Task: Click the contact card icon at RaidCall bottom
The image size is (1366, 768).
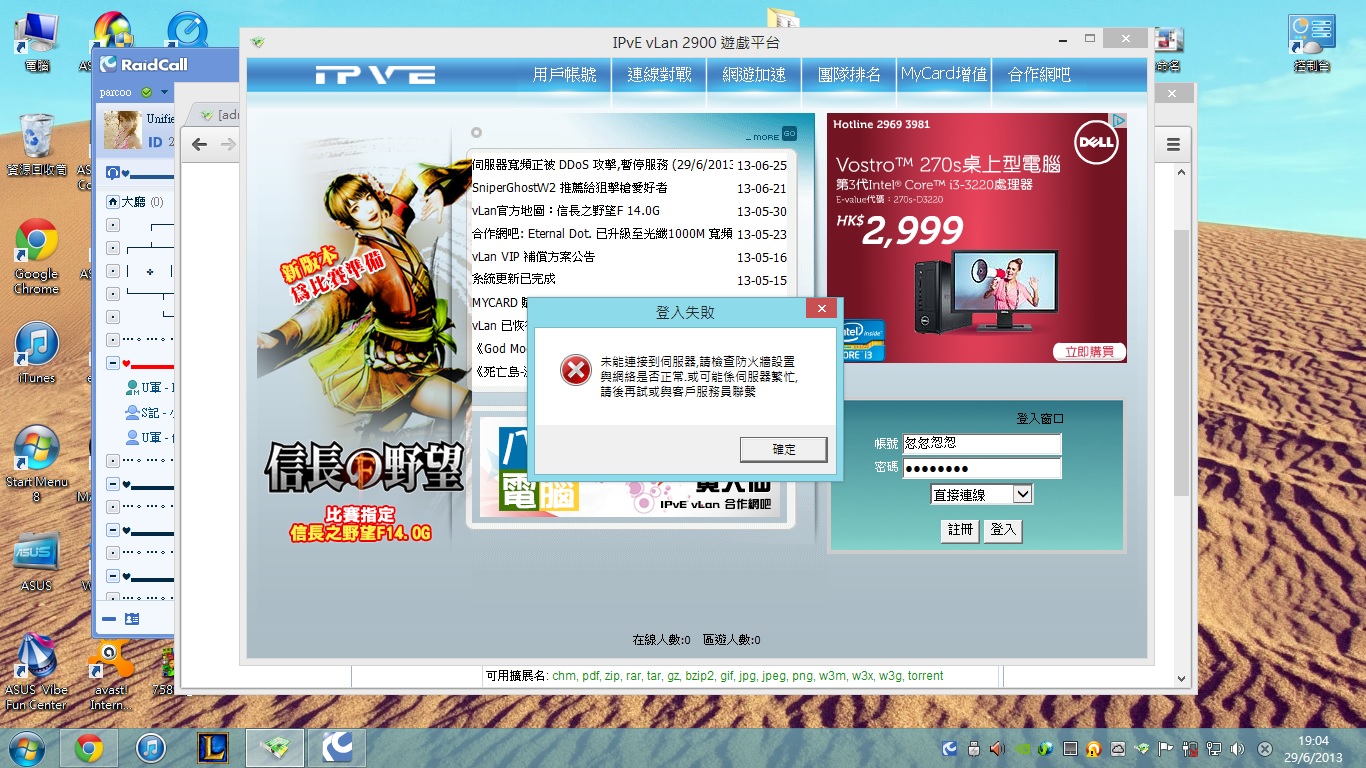Action: tap(131, 619)
